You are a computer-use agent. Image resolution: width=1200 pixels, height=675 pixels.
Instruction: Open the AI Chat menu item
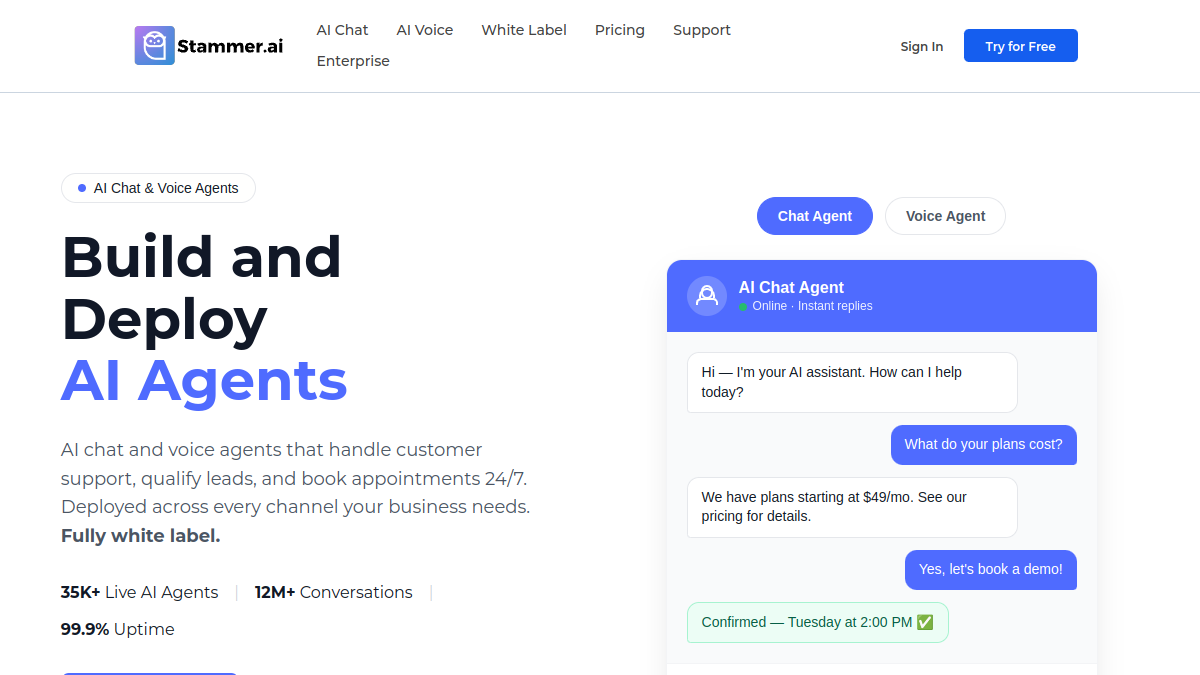coord(342,30)
